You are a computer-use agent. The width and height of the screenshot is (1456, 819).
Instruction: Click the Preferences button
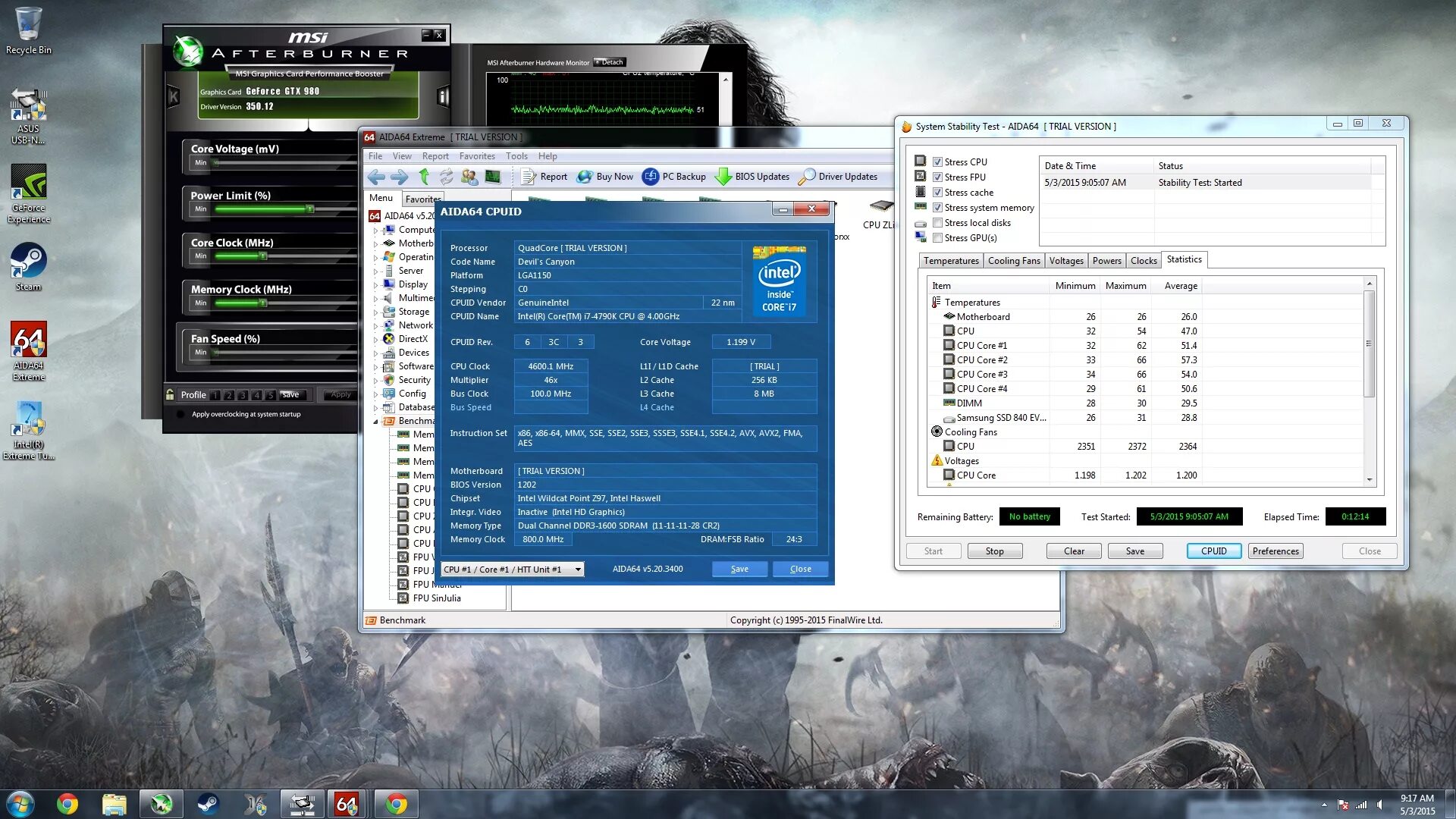pos(1276,551)
